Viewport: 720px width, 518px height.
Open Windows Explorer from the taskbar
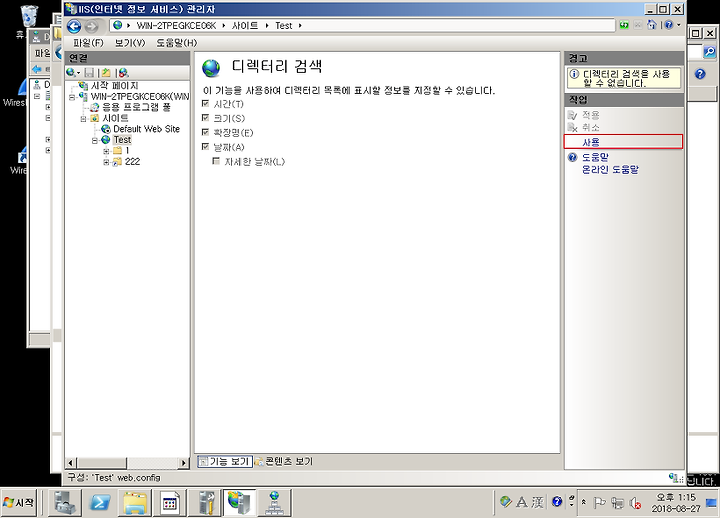pyautogui.click(x=135, y=502)
